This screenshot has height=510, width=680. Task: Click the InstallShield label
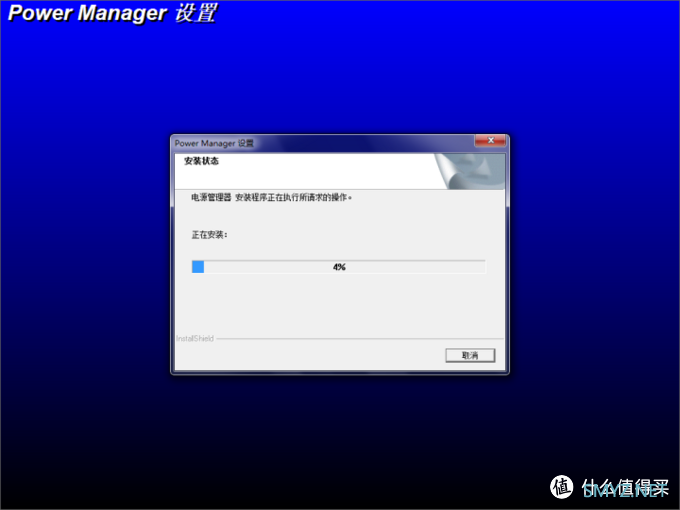[195, 338]
